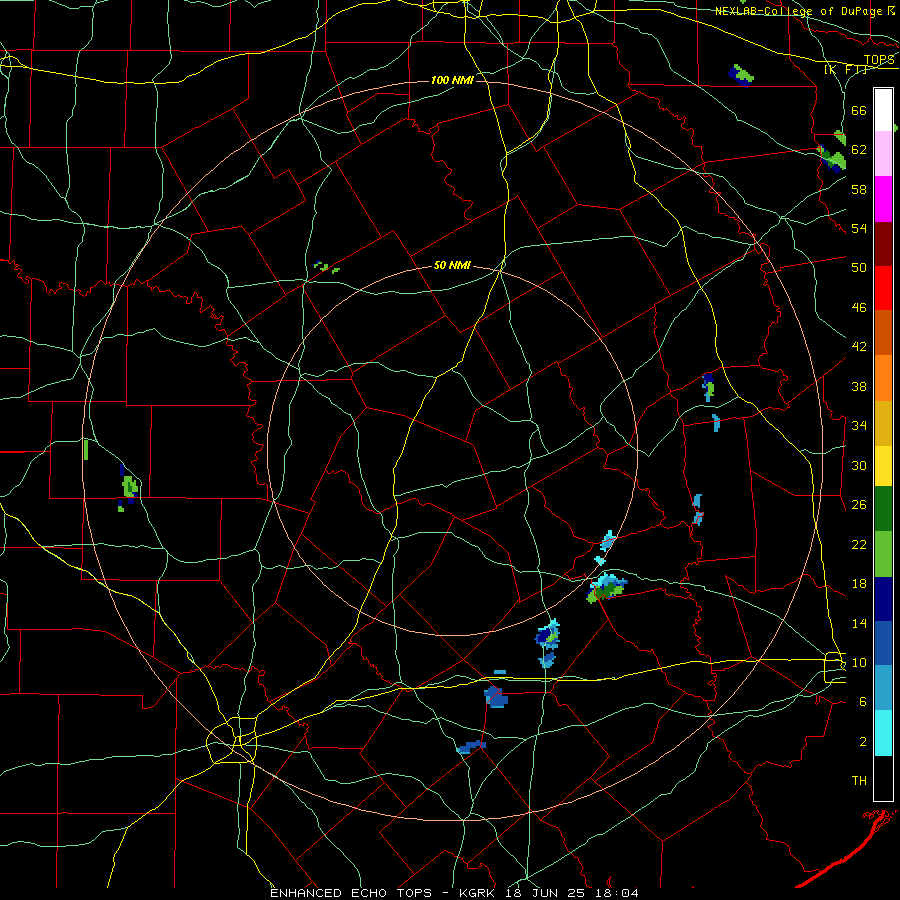Click the legend unit label "K FT"

[x=845, y=69]
